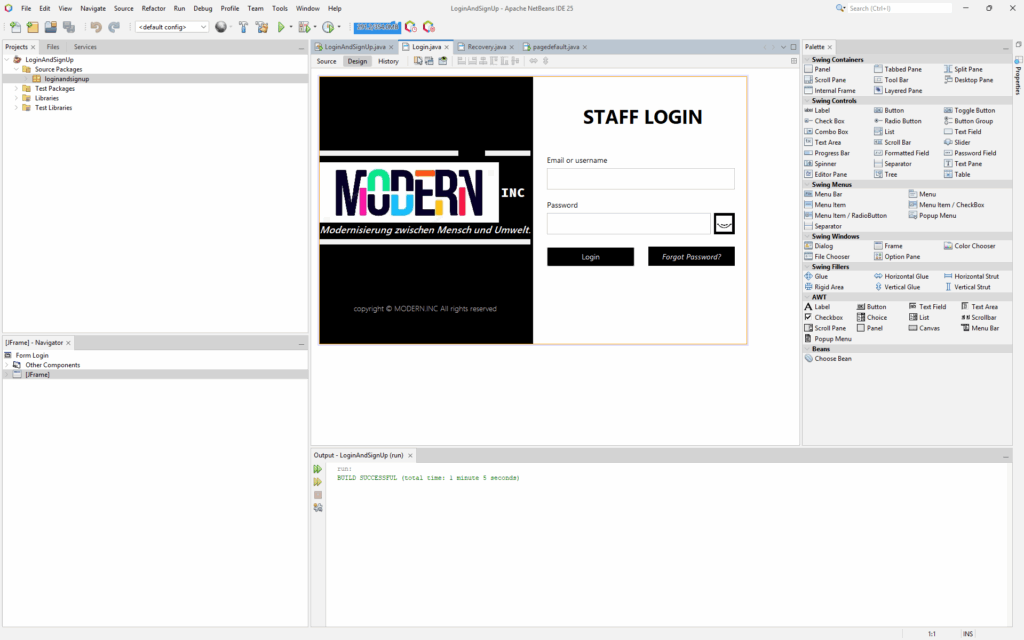Screen dimensions: 1024x640
Task: Switch to the Services tab
Action: 85,47
